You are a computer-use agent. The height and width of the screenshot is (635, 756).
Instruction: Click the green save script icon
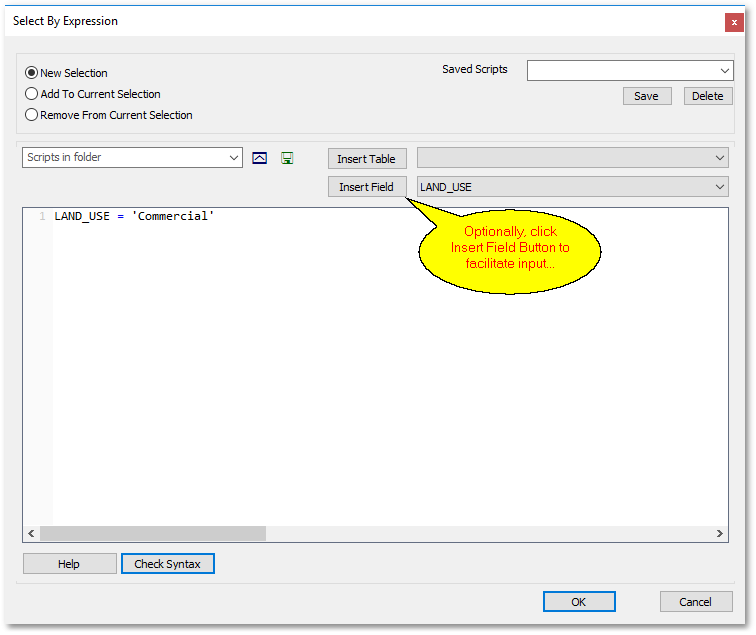pos(287,158)
